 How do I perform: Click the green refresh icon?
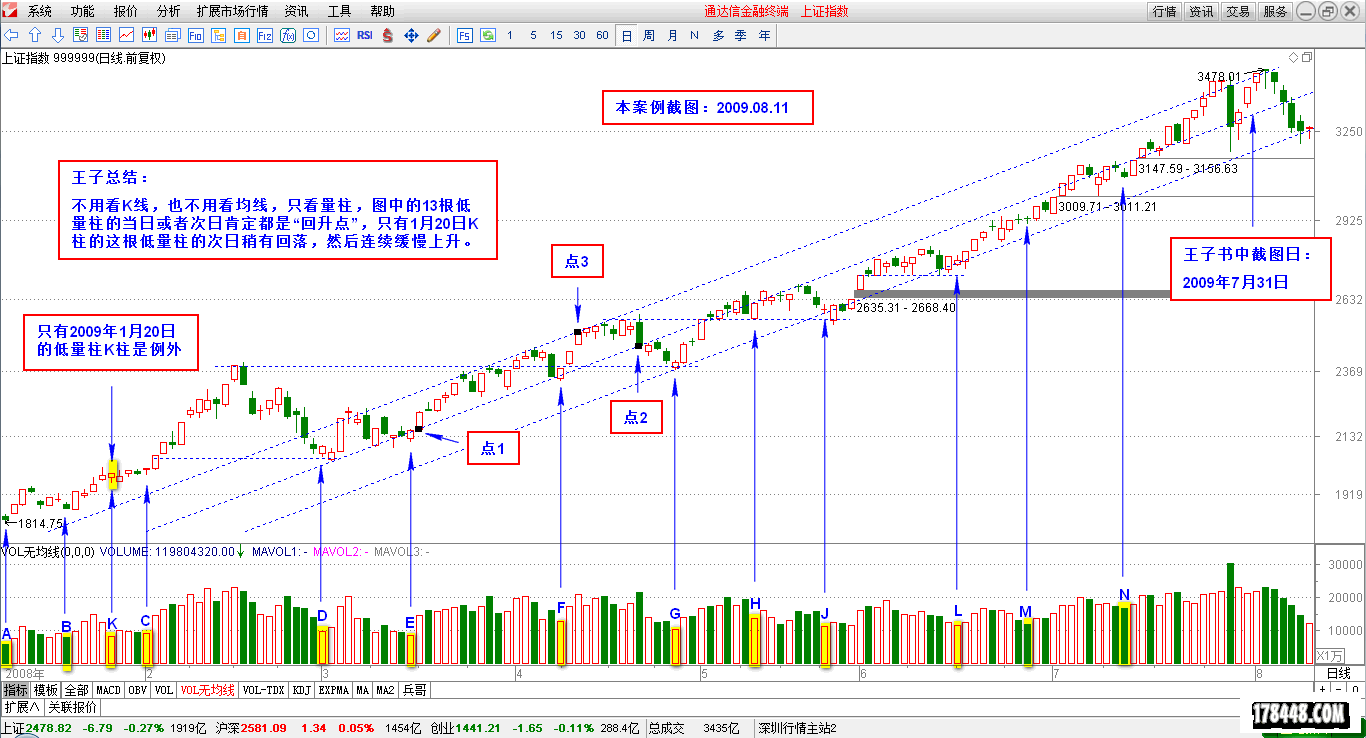pos(487,35)
